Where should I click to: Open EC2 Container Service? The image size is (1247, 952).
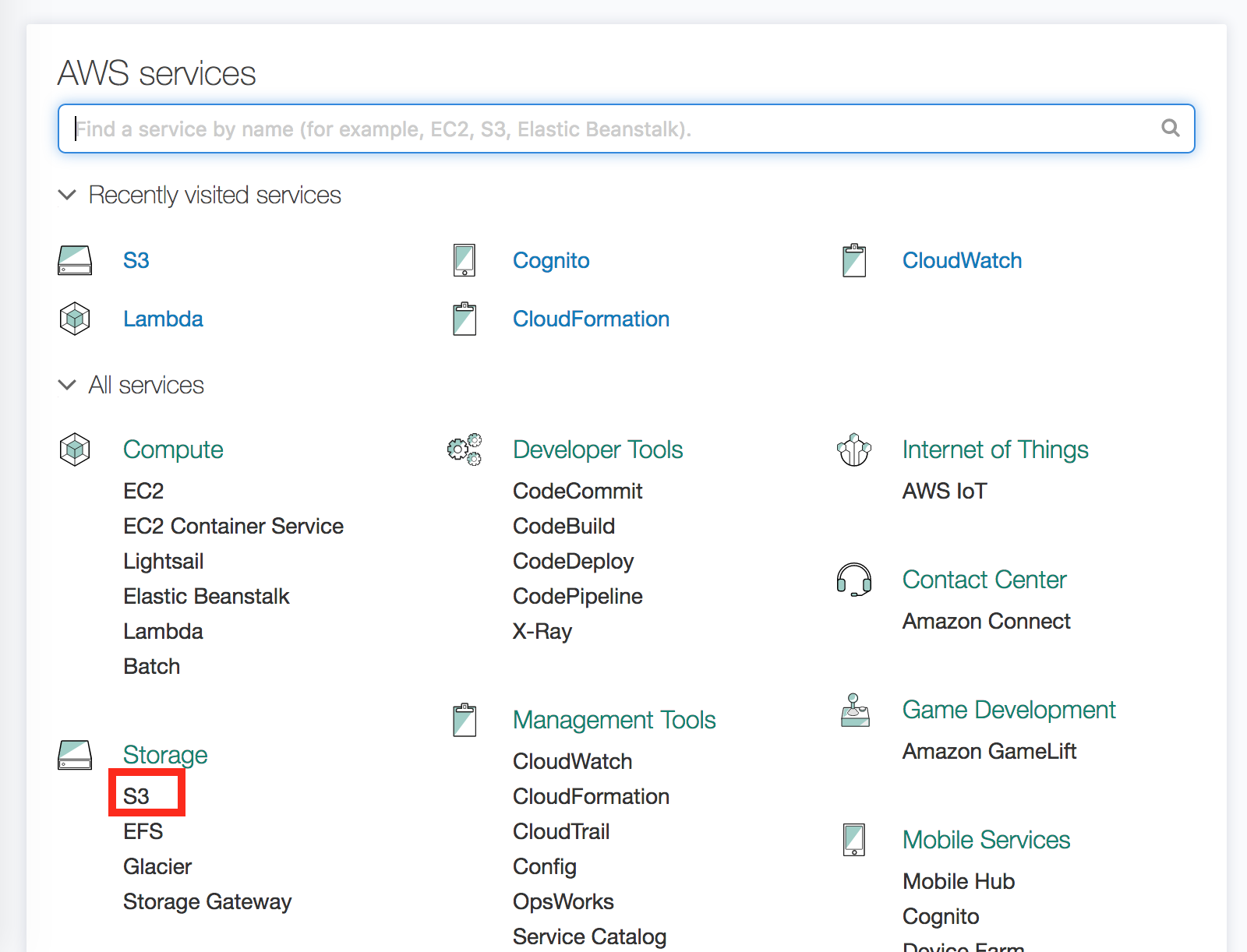click(233, 526)
